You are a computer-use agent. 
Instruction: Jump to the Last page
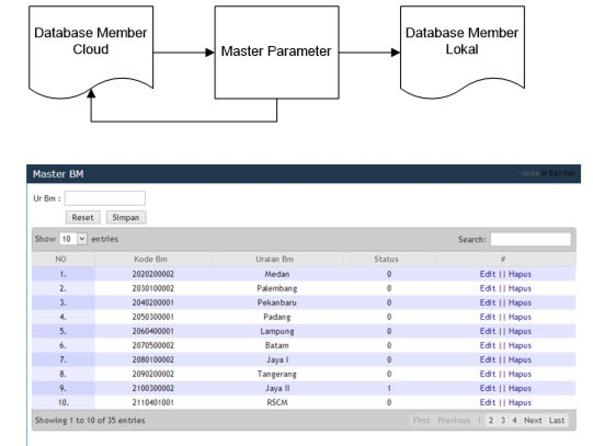tap(557, 420)
